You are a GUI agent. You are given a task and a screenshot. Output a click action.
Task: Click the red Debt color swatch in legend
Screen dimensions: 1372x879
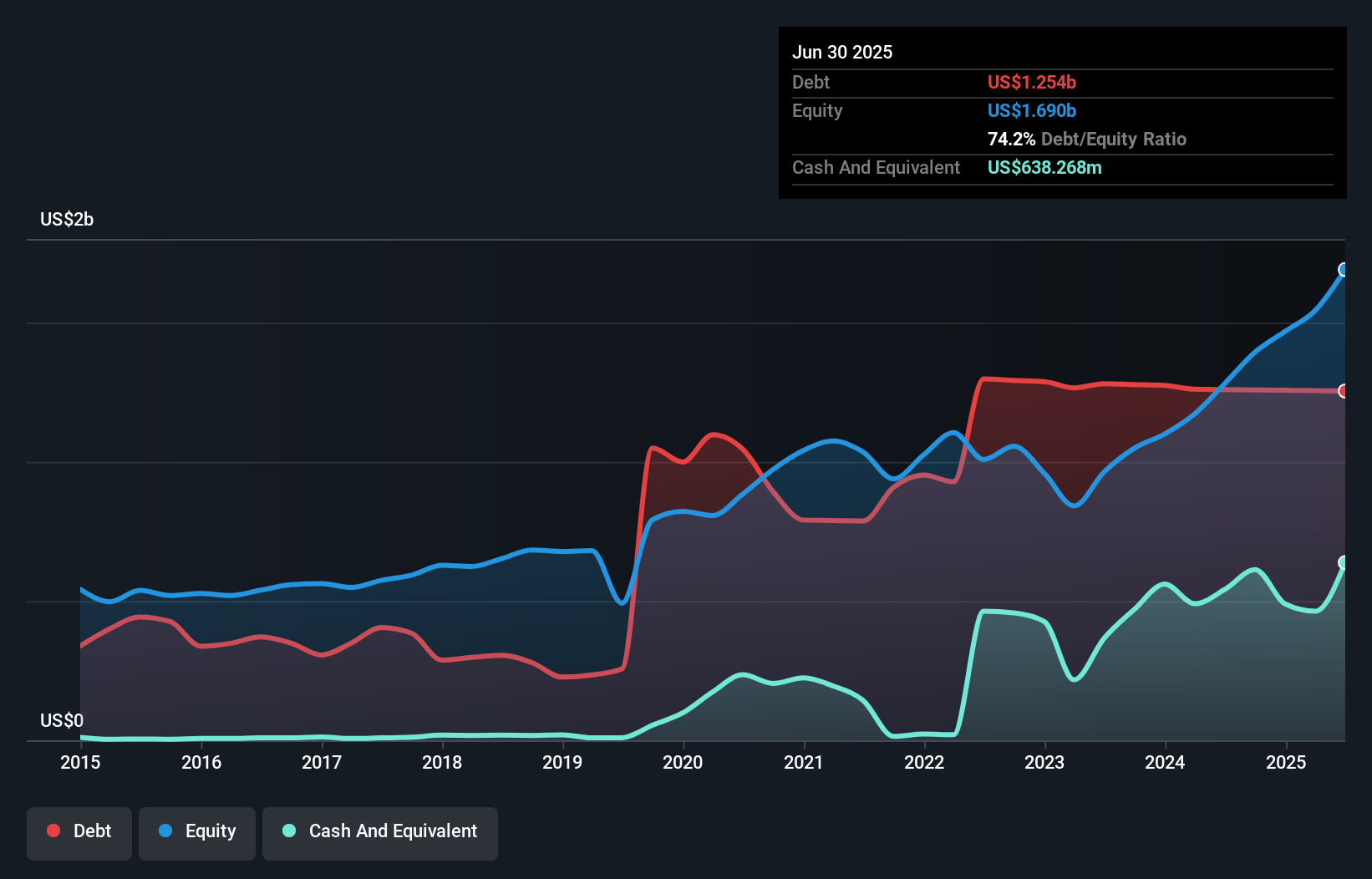53,831
